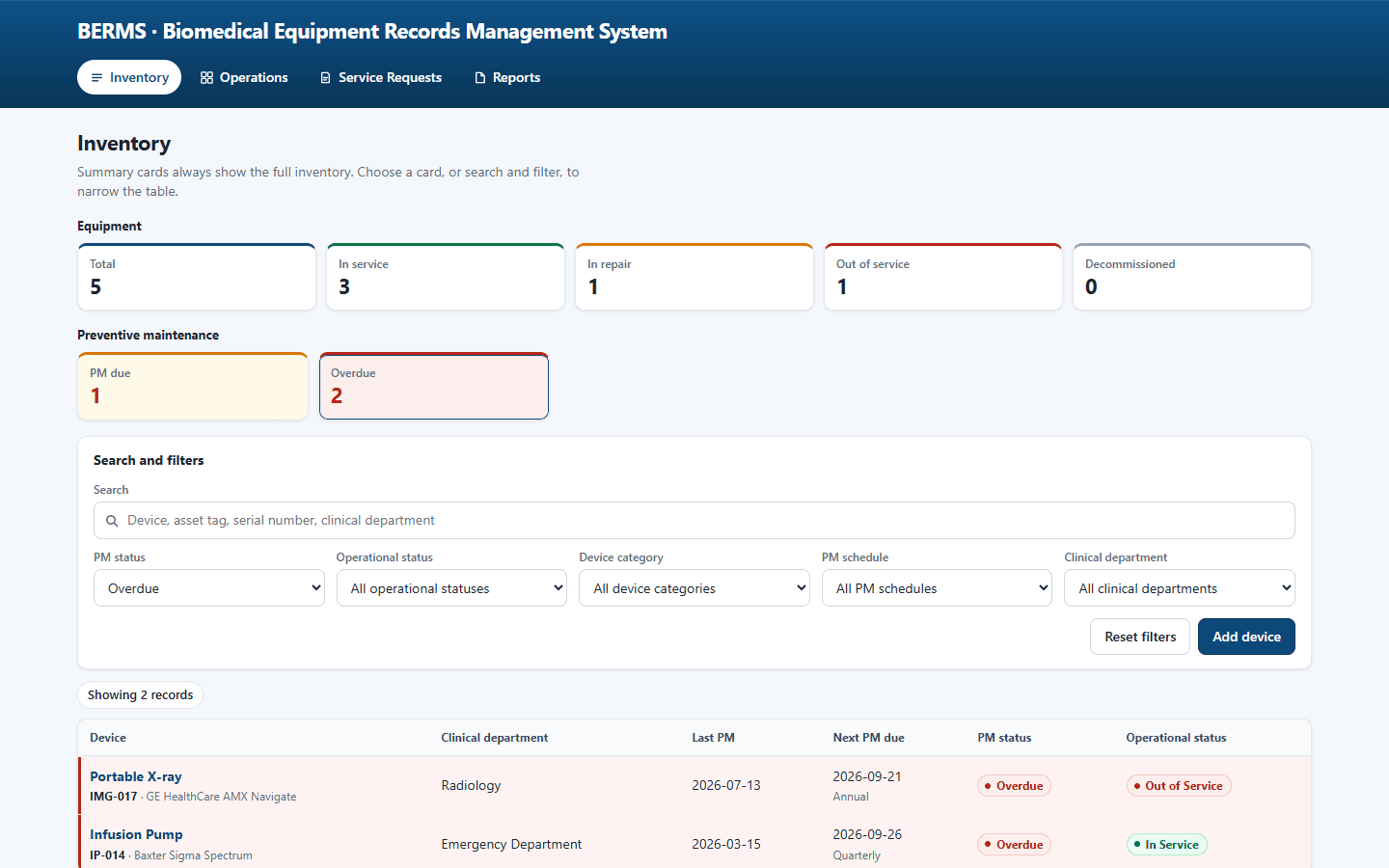1389x868 pixels.
Task: Click the Overdue badge in Infusion Pump row
Action: coord(1014,845)
